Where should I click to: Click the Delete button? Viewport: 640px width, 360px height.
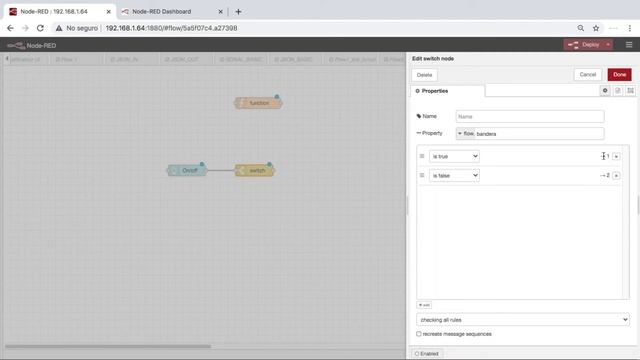424,75
